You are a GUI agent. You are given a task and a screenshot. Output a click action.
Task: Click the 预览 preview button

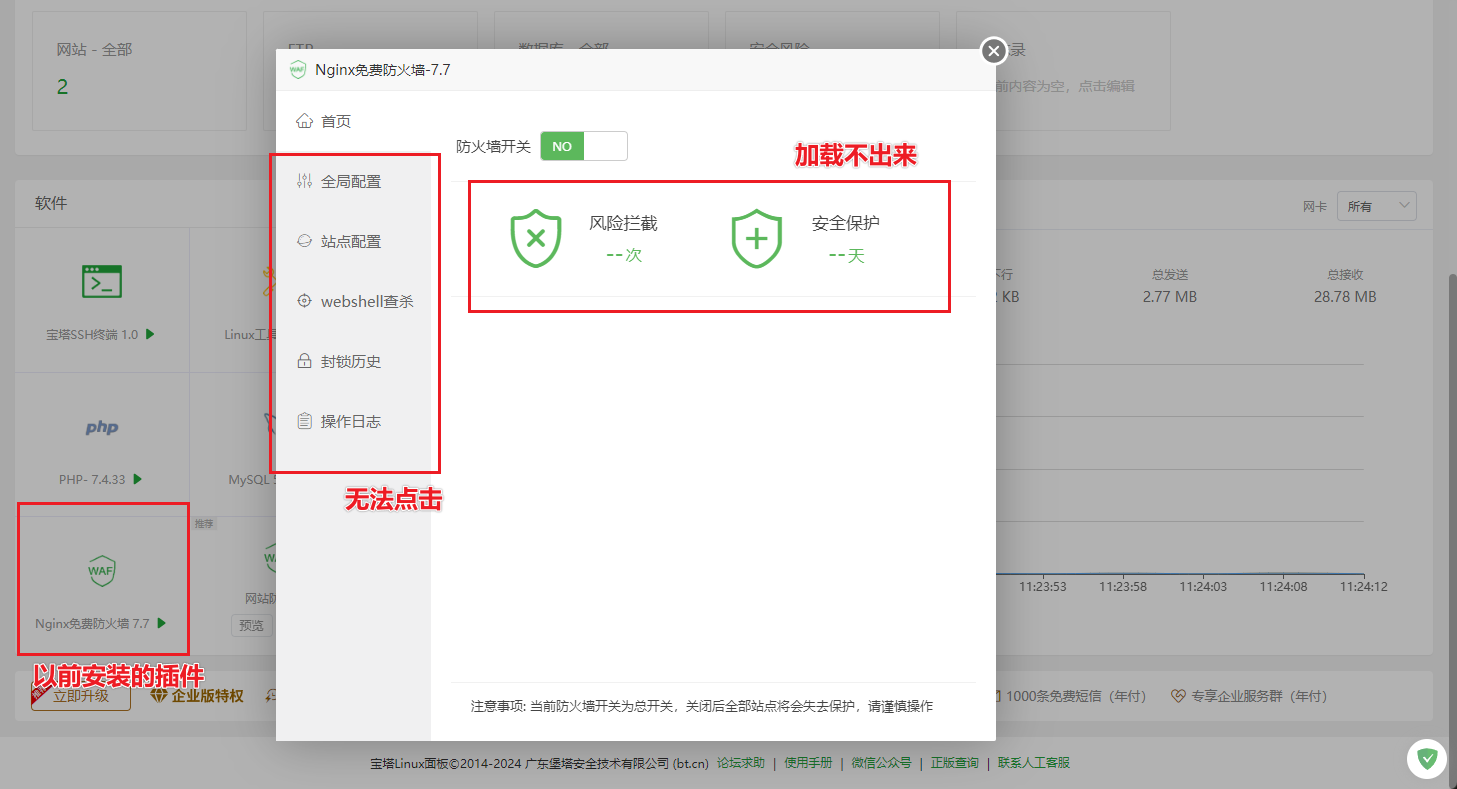252,625
